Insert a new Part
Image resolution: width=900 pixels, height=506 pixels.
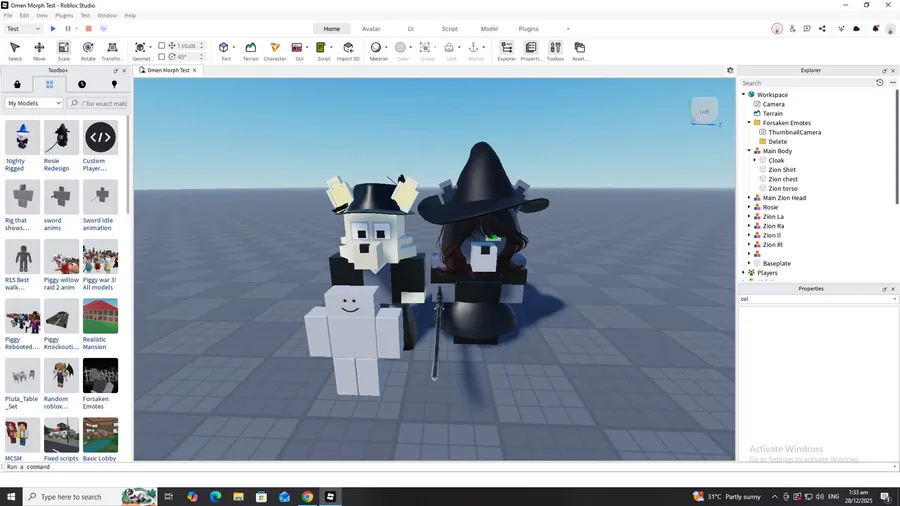pos(224,48)
